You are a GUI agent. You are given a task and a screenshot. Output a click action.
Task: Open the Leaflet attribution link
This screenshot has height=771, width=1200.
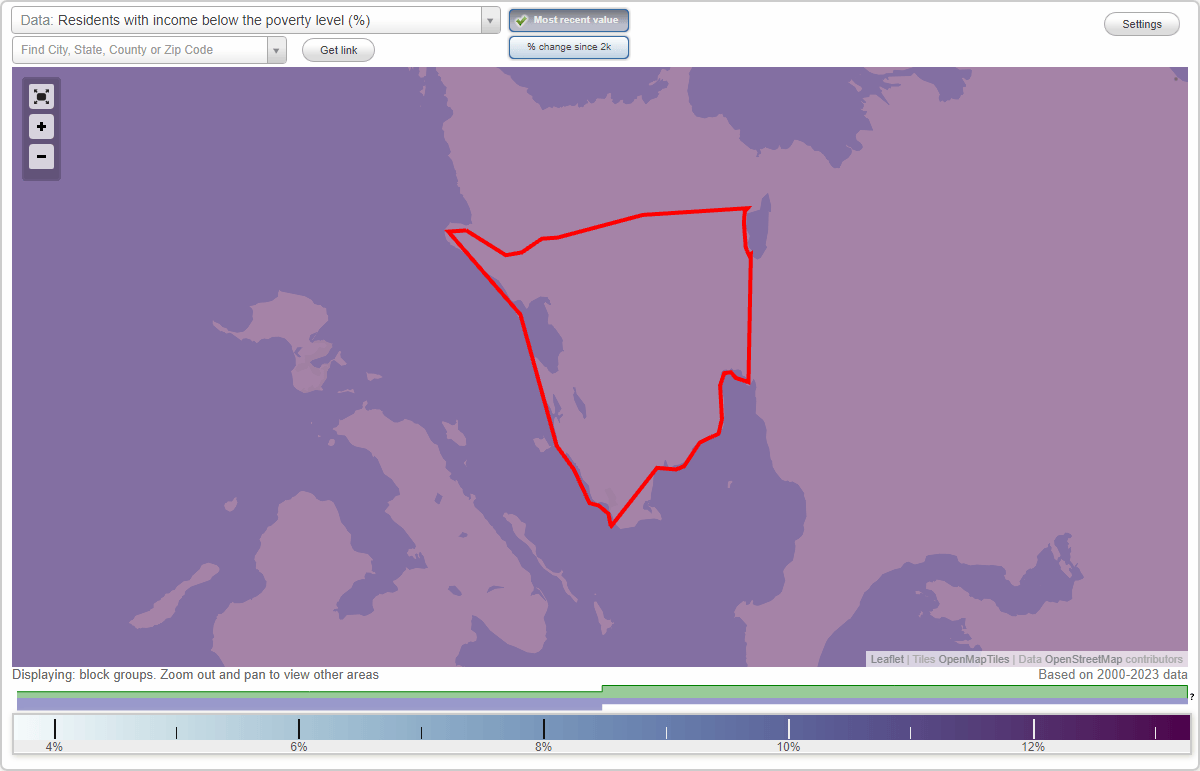pos(887,659)
